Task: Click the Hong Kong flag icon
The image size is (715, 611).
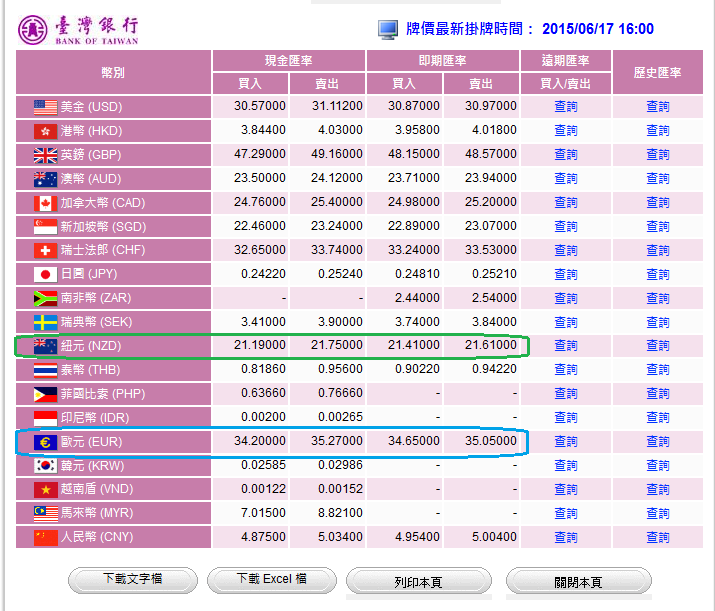Action: 45,131
